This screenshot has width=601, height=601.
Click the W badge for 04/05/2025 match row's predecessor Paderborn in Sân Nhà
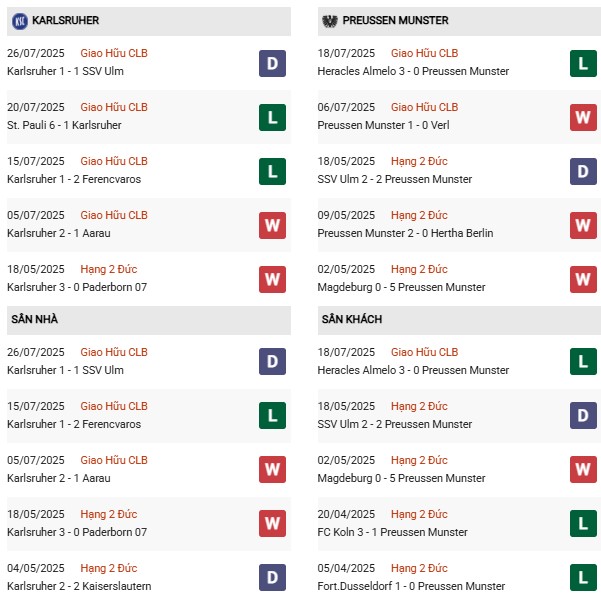pos(272,523)
